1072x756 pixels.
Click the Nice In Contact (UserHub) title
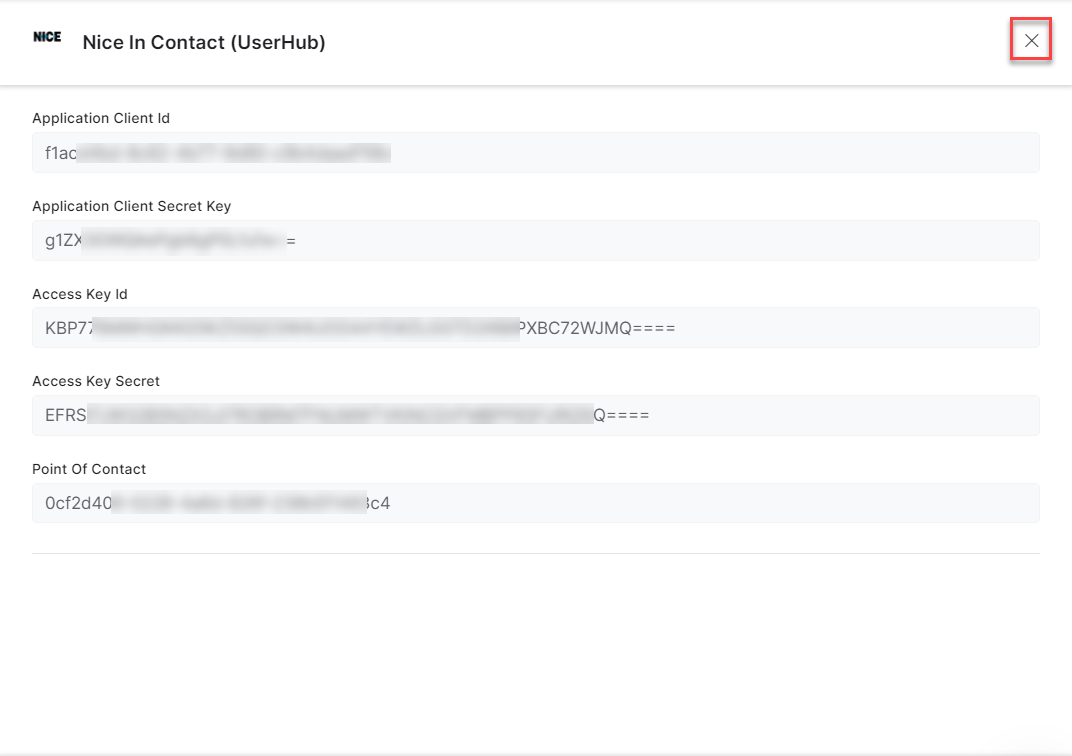pyautogui.click(x=203, y=42)
